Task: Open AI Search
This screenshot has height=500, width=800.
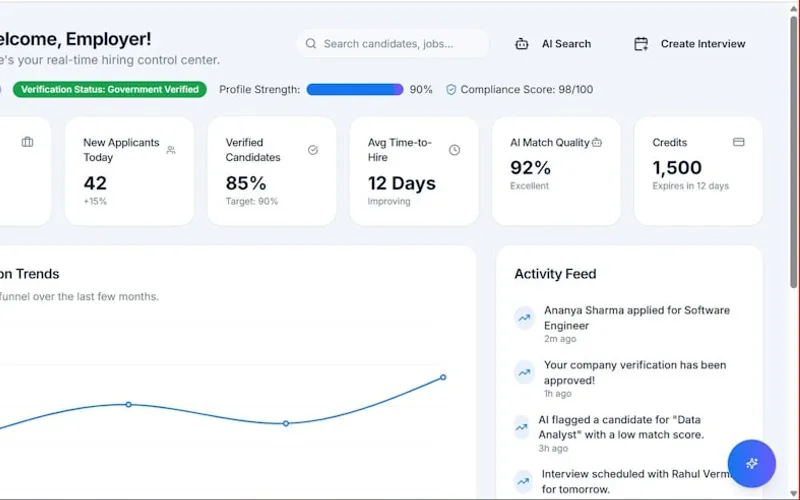Action: [553, 44]
